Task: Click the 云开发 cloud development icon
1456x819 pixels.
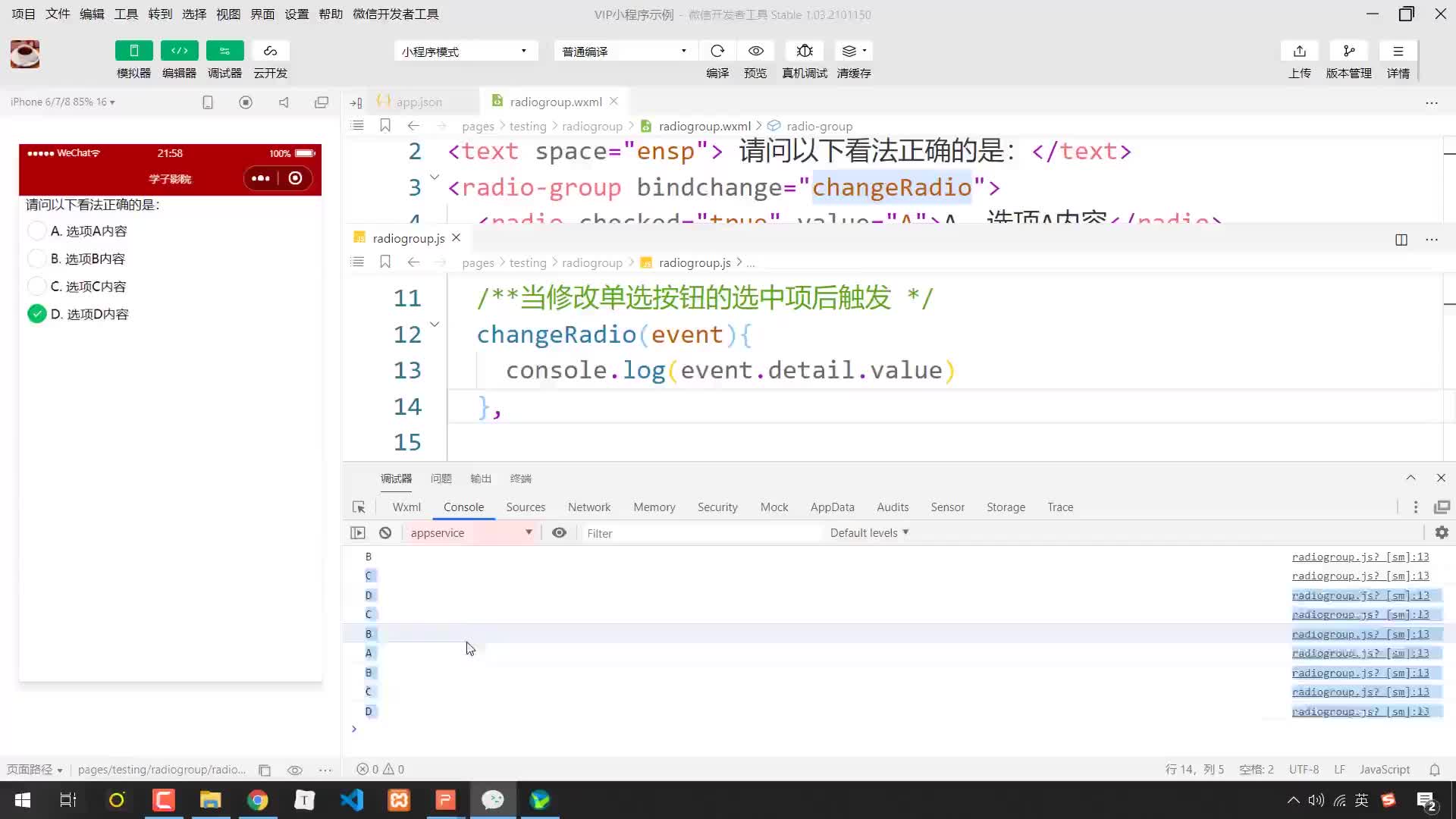Action: pyautogui.click(x=270, y=50)
